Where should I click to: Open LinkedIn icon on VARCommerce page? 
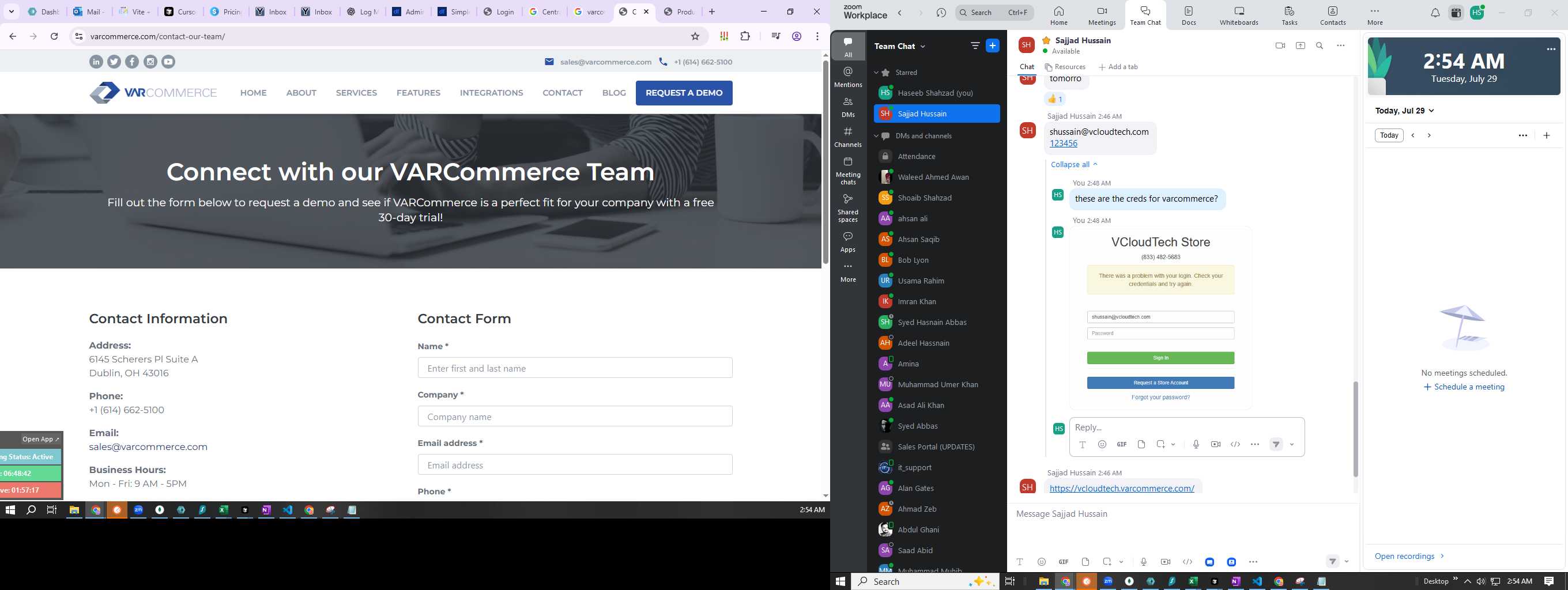96,62
